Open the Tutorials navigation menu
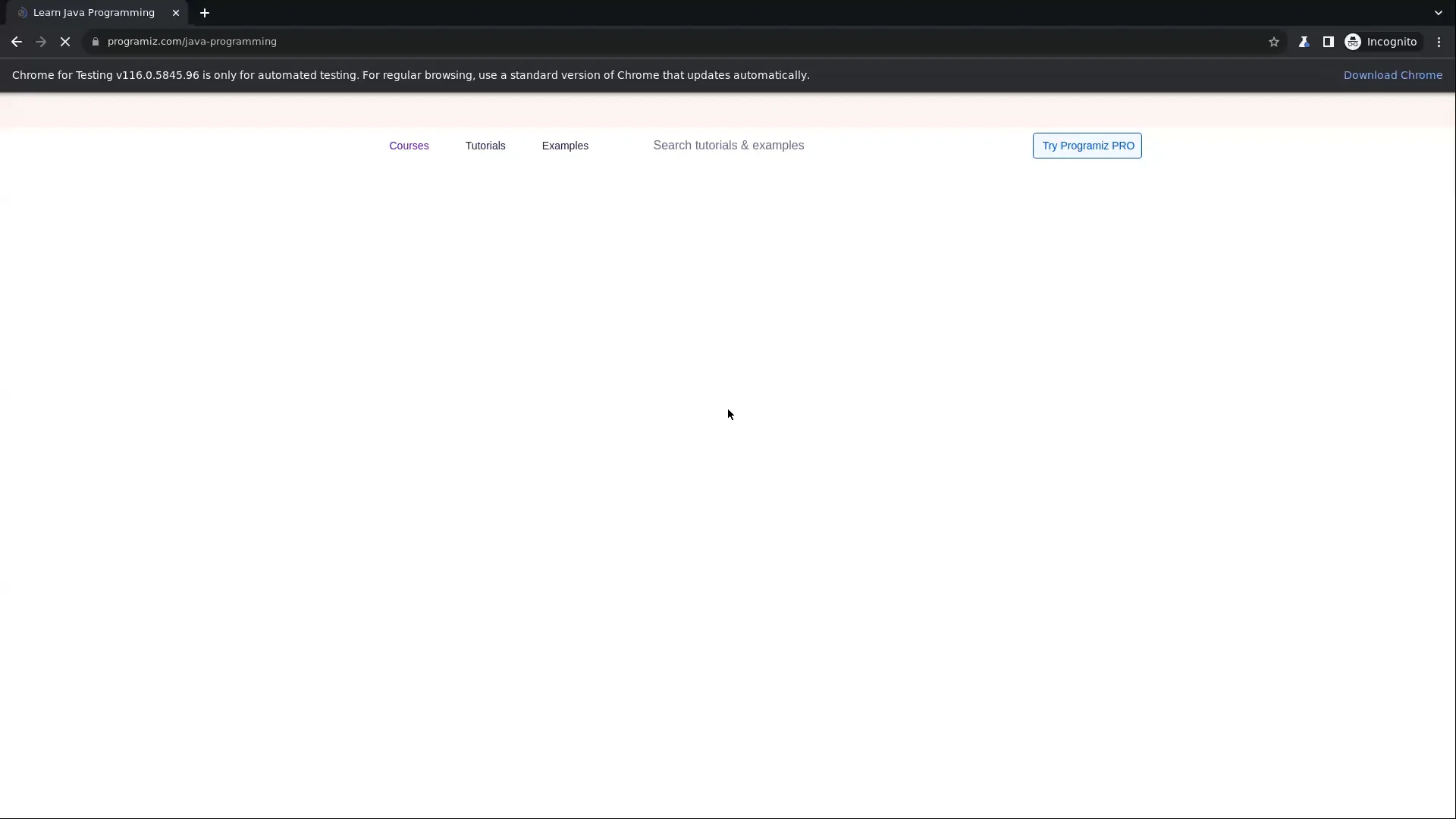Image resolution: width=1456 pixels, height=819 pixels. coord(485,146)
